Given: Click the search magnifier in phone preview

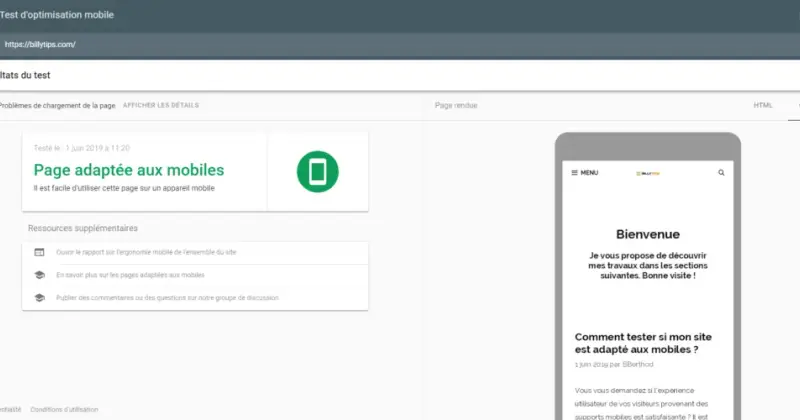Looking at the screenshot, I should pyautogui.click(x=721, y=172).
